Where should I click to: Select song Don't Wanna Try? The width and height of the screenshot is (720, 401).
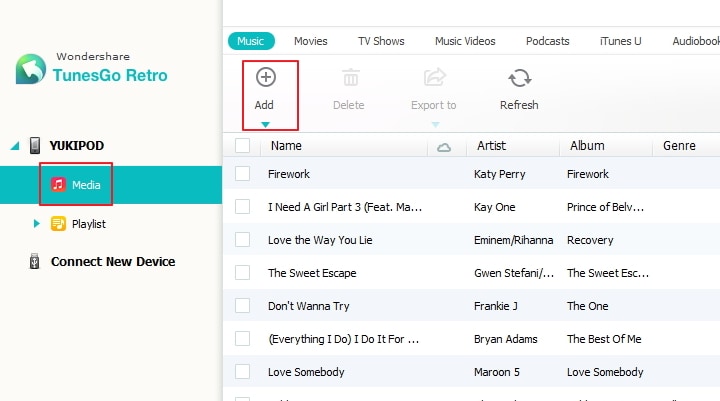pos(309,306)
